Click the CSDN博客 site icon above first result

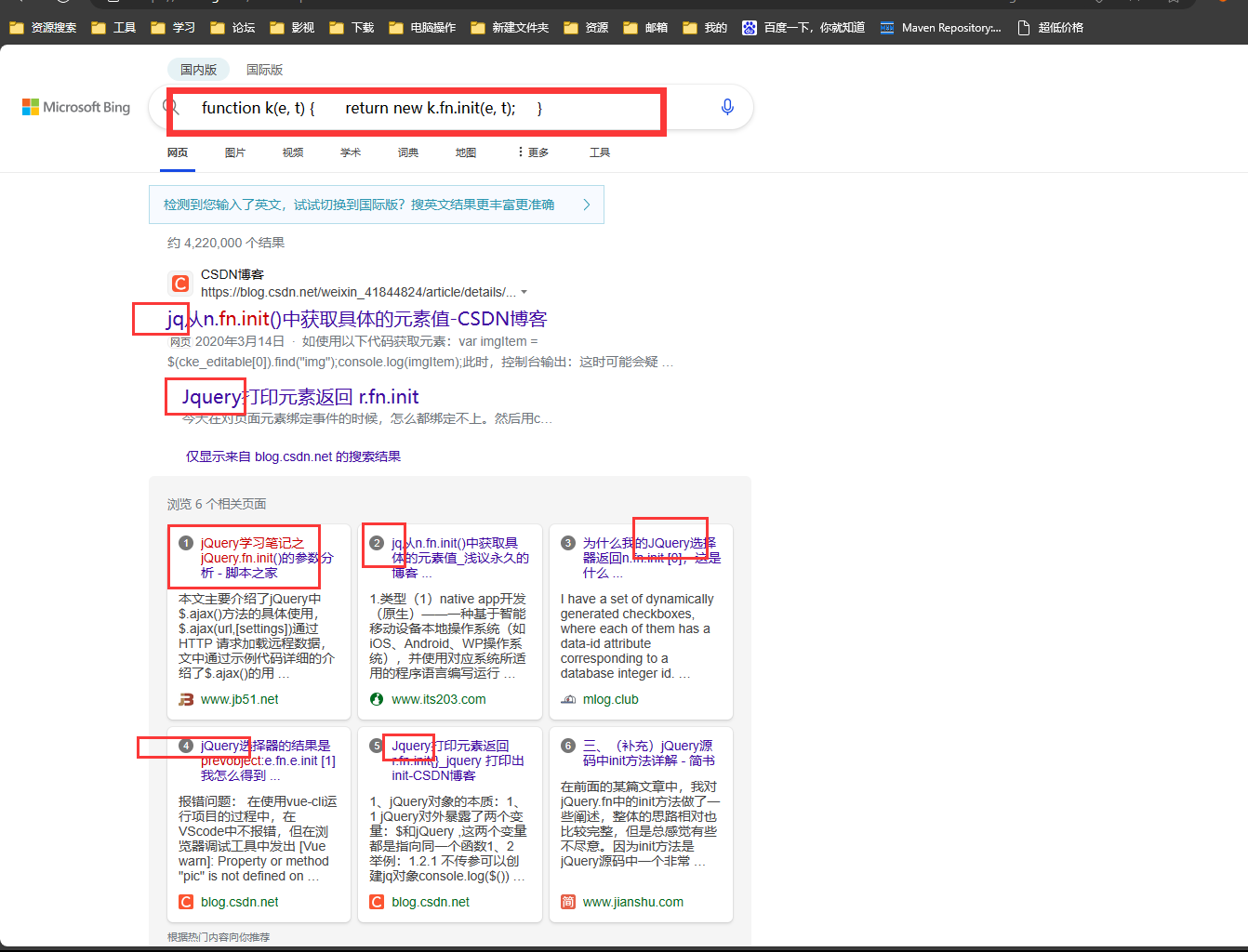180,283
